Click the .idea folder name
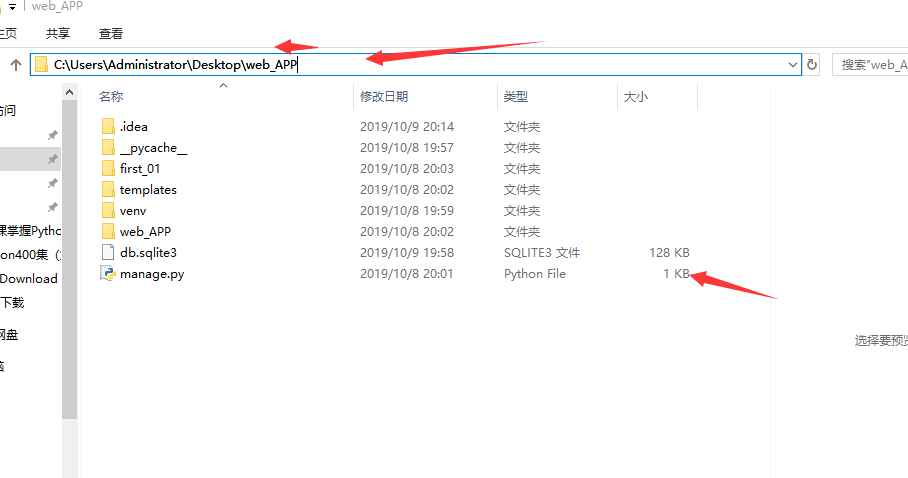 (134, 126)
